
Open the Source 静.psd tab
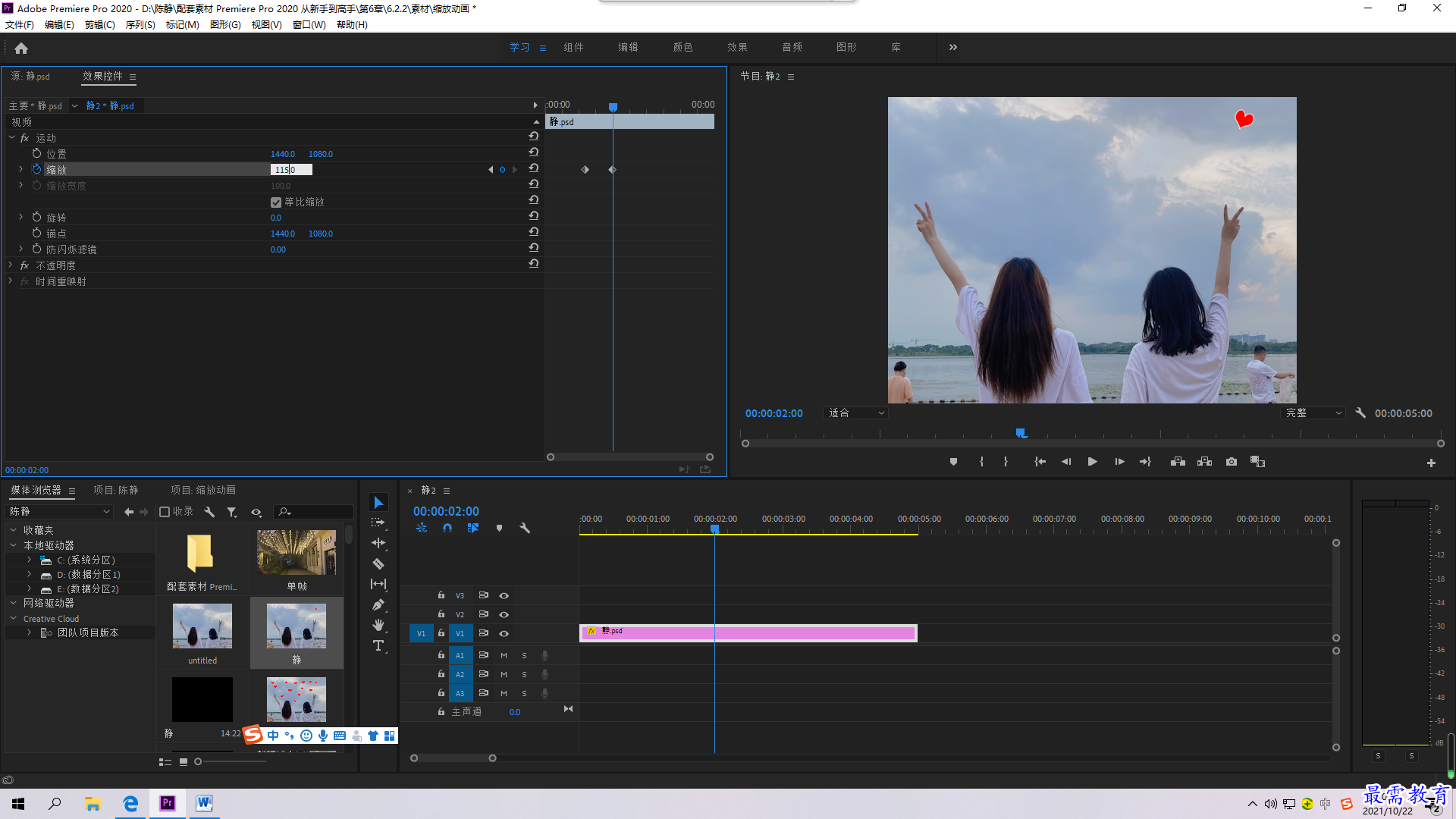pos(30,77)
